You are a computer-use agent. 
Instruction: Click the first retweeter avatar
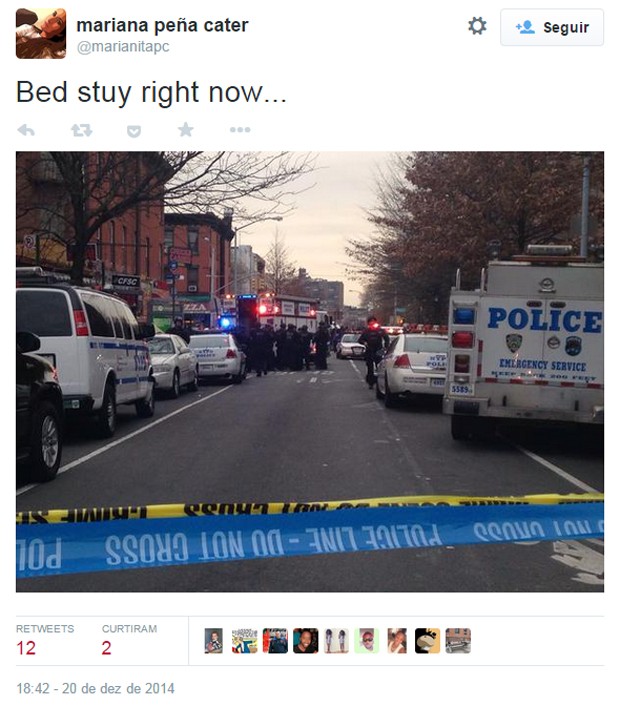click(x=213, y=641)
